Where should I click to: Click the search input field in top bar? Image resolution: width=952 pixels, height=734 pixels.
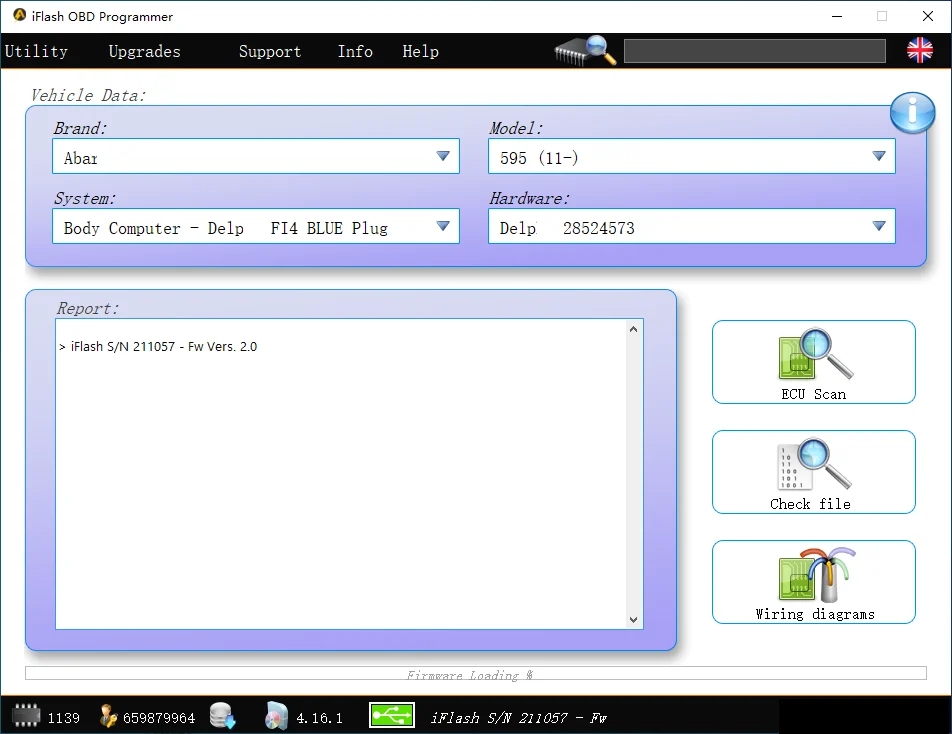pos(755,51)
